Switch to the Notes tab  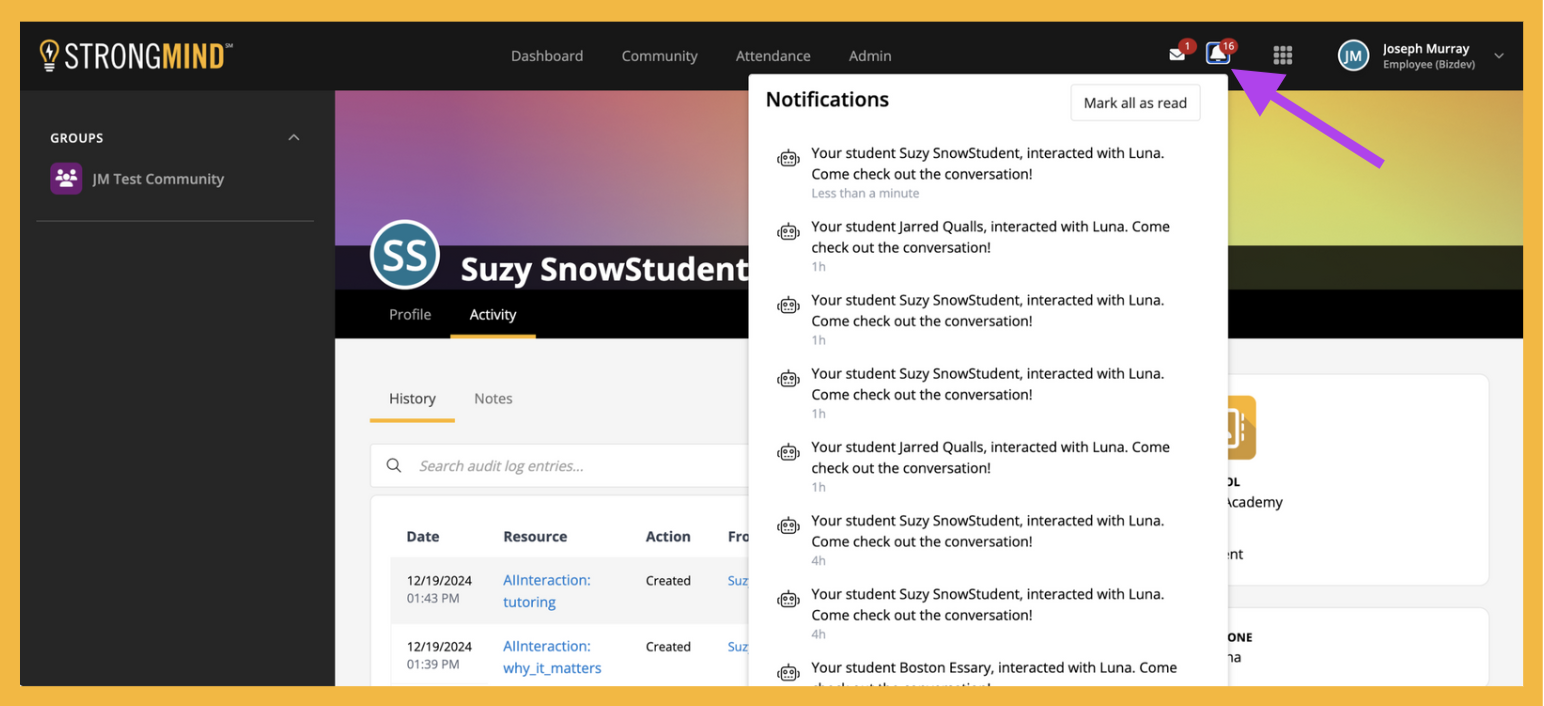tap(493, 398)
